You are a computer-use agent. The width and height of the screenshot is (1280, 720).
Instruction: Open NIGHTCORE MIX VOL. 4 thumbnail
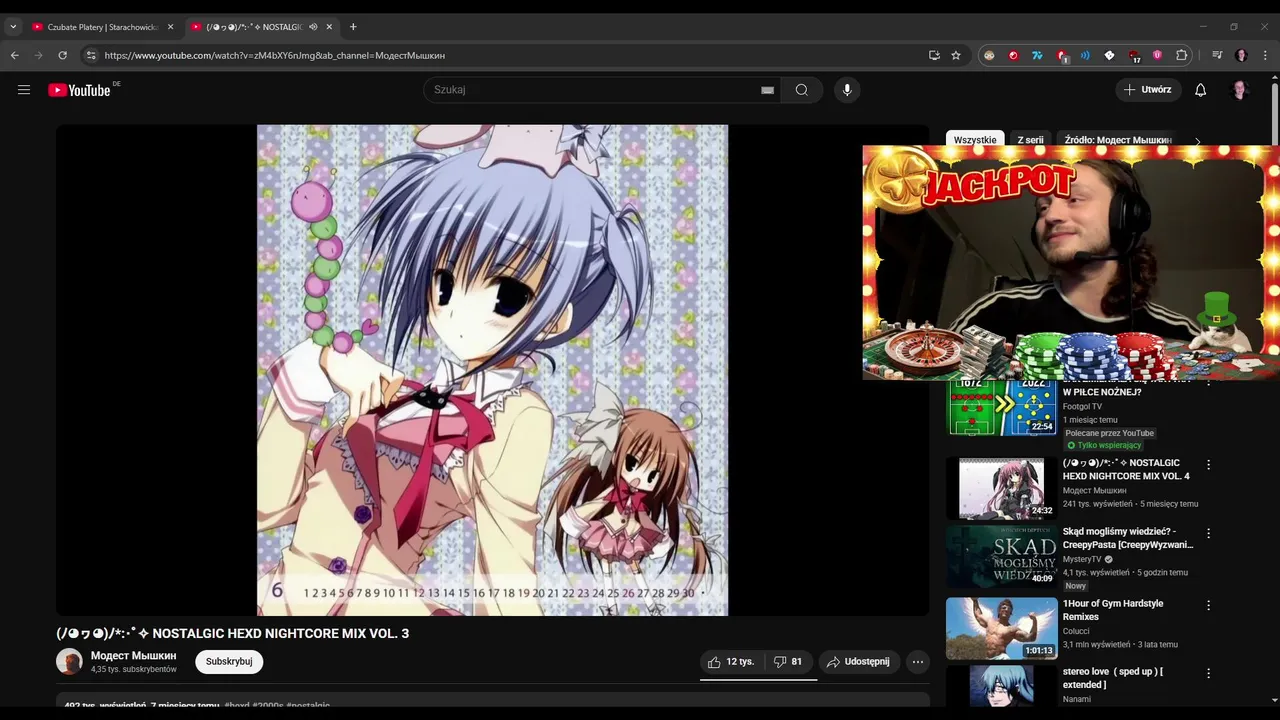[x=1001, y=489]
